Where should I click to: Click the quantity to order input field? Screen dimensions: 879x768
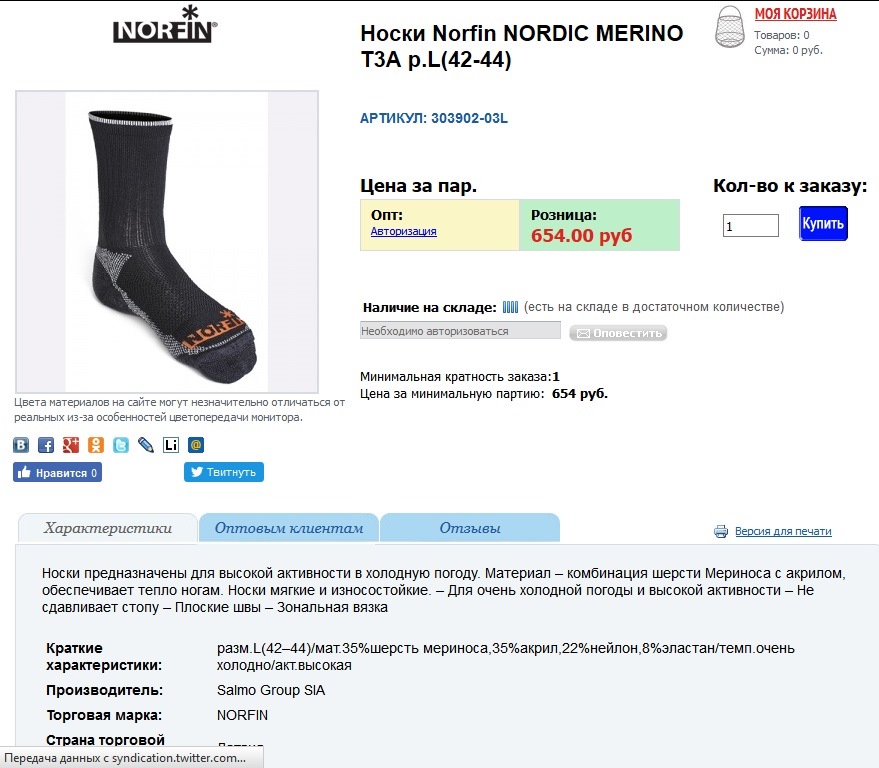tap(751, 225)
